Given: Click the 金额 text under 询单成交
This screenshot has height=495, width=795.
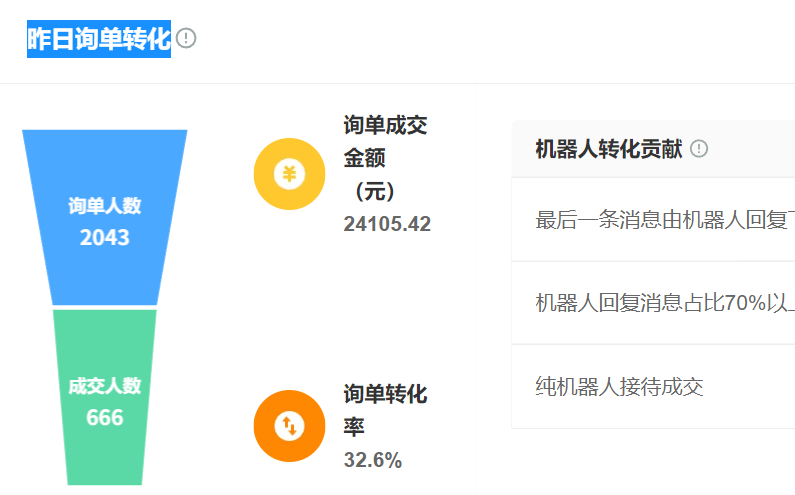Looking at the screenshot, I should tap(364, 158).
